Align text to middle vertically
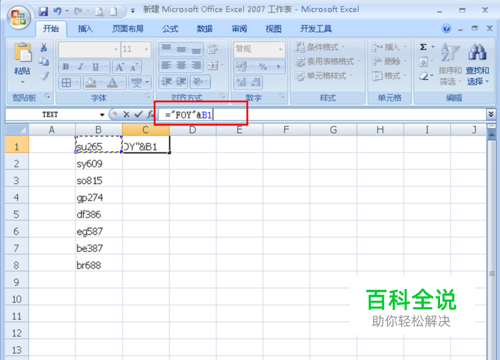The width and height of the screenshot is (500, 360). (181, 49)
